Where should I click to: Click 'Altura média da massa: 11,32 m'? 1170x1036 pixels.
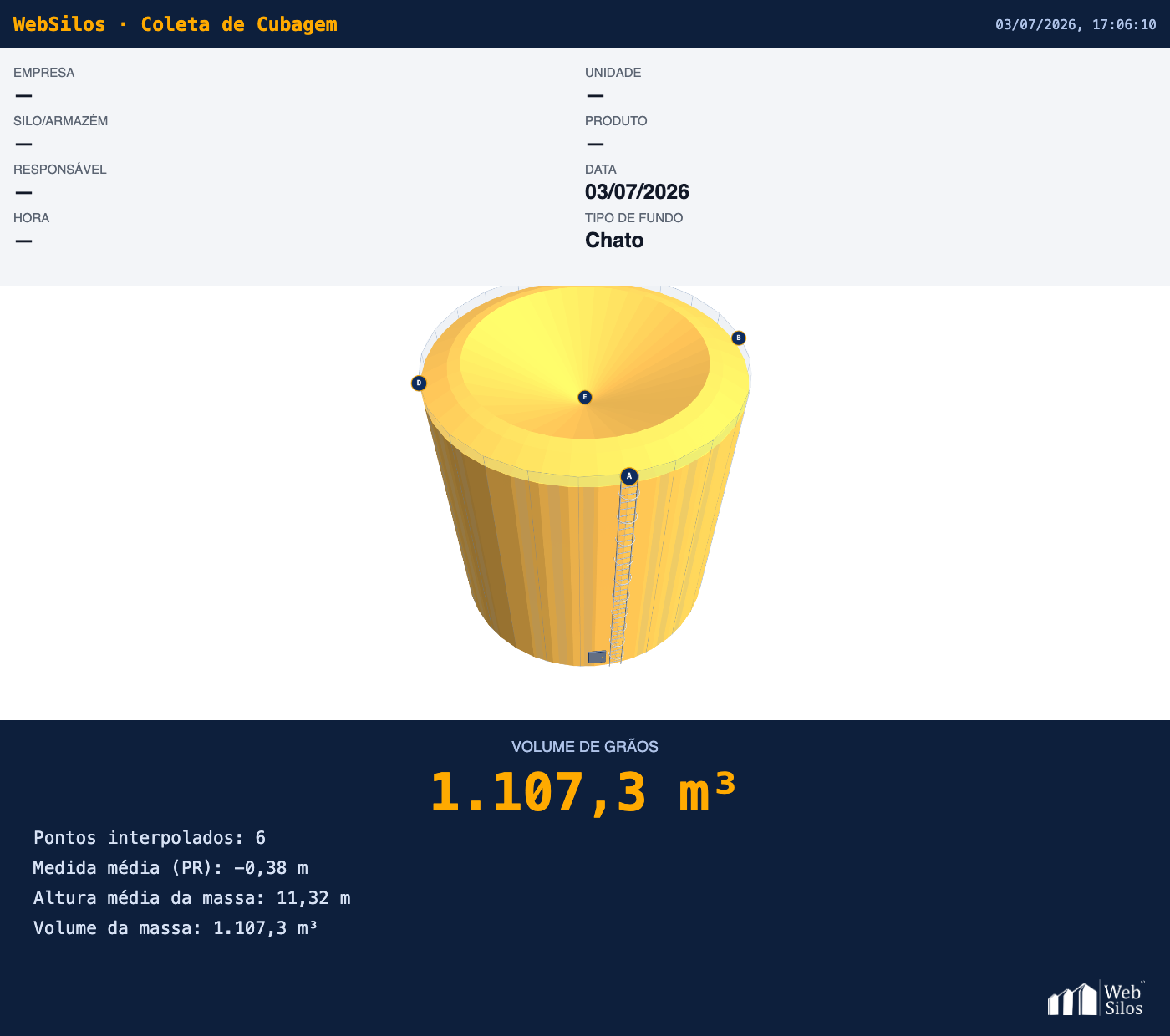(192, 898)
